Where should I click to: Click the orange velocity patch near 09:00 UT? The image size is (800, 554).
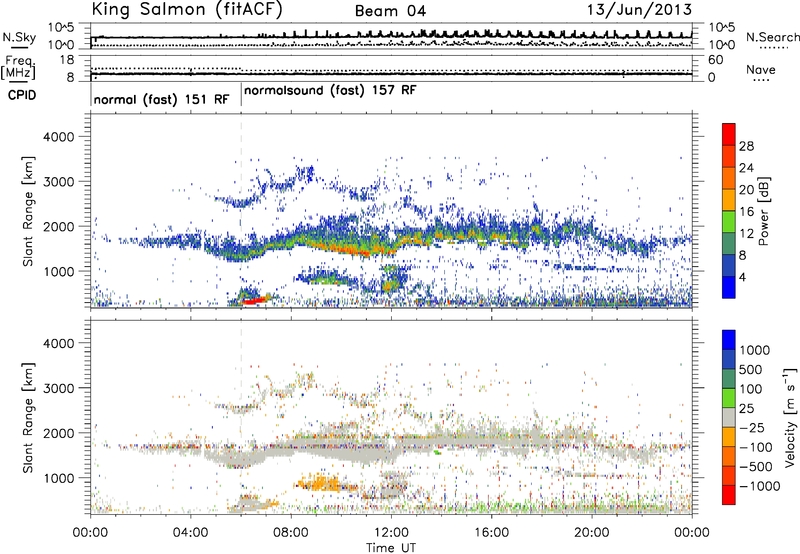318,482
